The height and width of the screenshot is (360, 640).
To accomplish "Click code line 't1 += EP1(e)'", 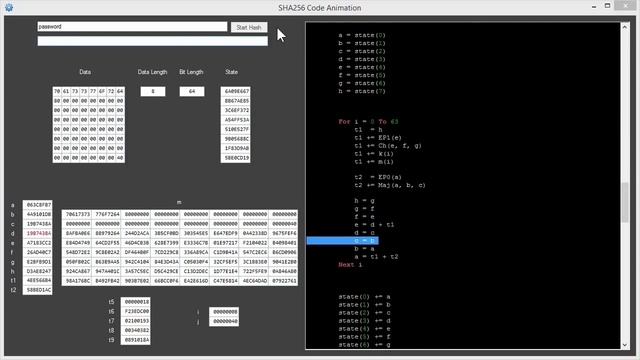I will [378, 138].
